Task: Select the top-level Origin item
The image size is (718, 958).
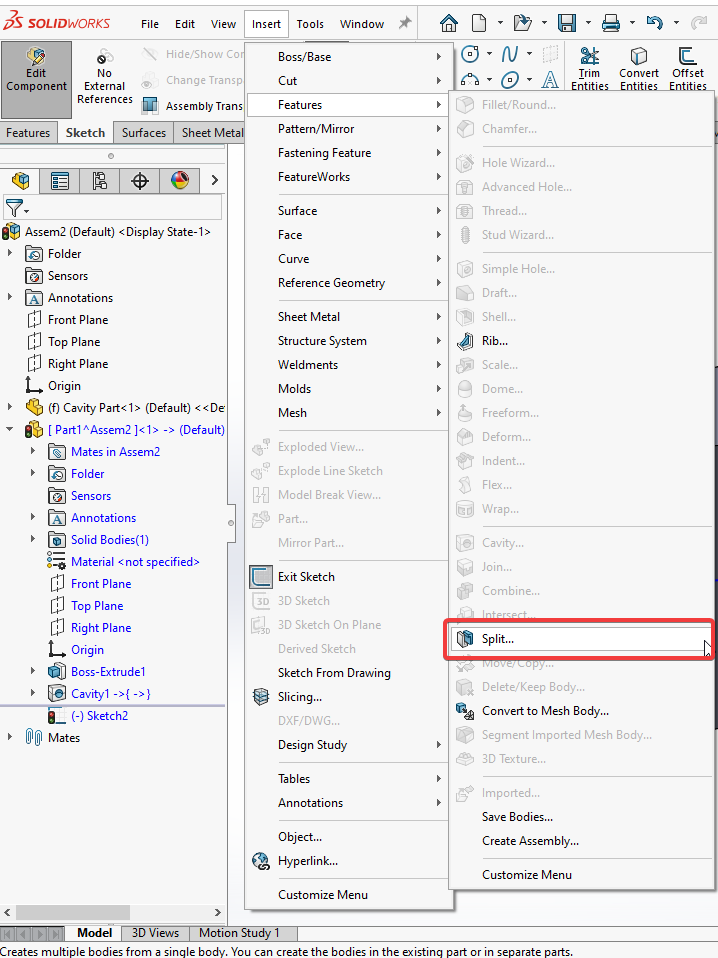Action: [x=64, y=386]
